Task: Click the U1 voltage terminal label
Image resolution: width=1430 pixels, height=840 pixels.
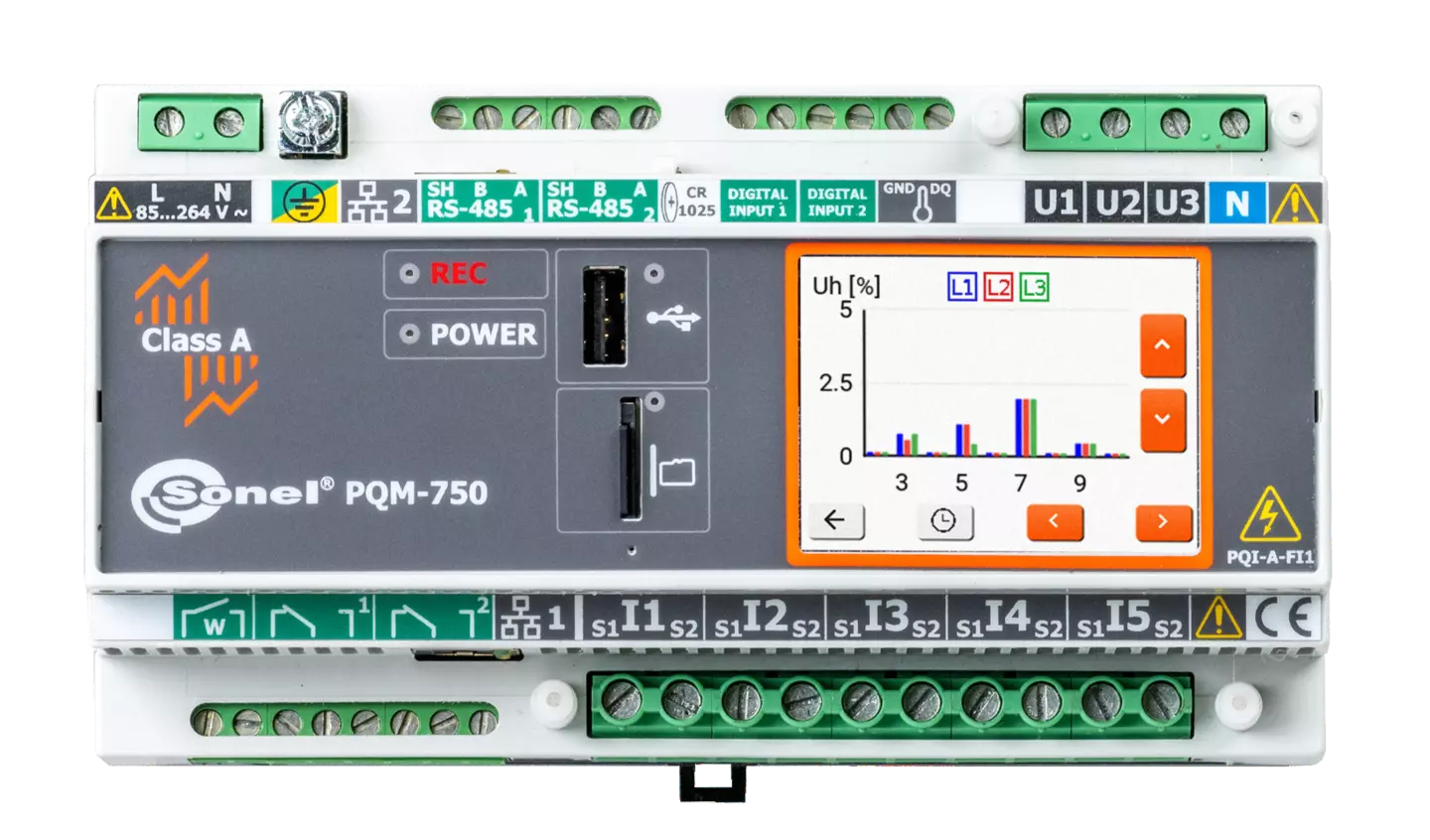Action: click(1056, 204)
